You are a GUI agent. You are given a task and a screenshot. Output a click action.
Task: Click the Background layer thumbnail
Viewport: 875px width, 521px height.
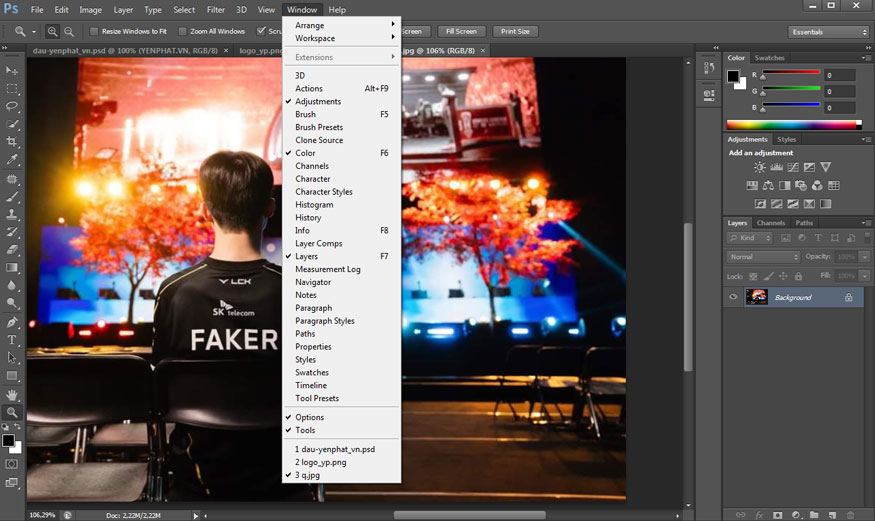click(757, 297)
